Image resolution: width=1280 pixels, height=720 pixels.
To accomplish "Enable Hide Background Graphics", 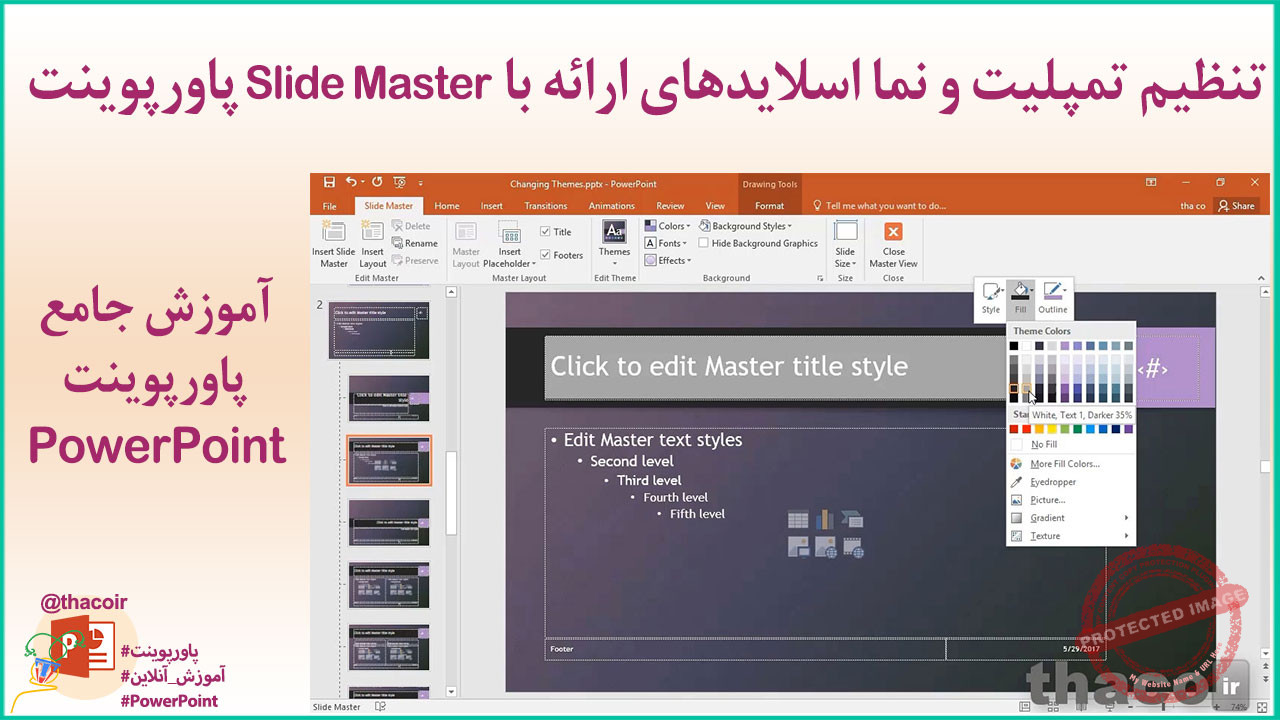I will click(x=703, y=243).
